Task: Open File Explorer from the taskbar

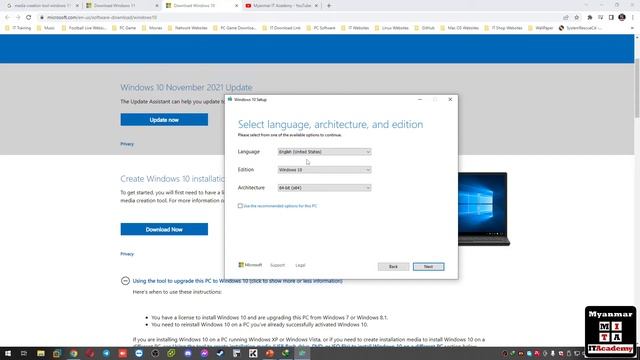Action: pyautogui.click(x=41, y=353)
